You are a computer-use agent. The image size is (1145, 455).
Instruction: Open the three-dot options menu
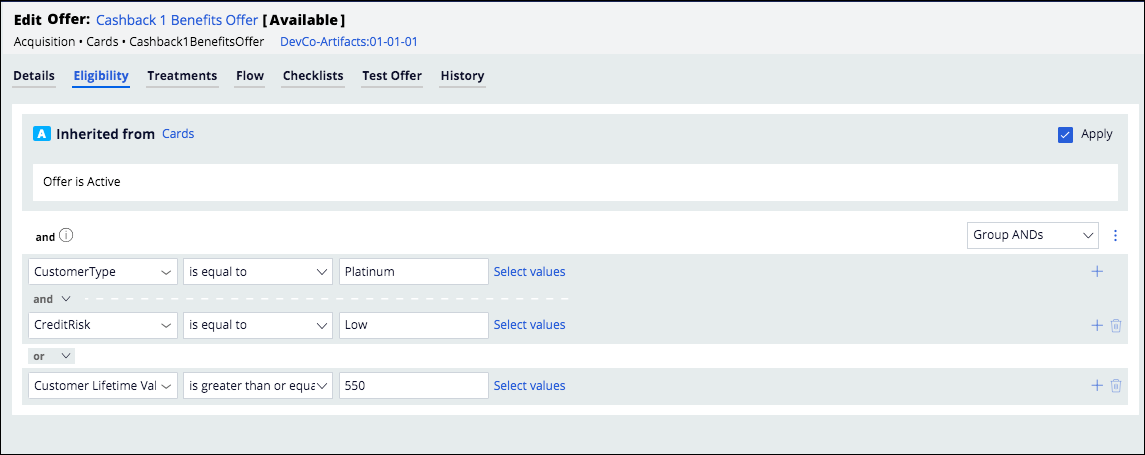[x=1116, y=236]
